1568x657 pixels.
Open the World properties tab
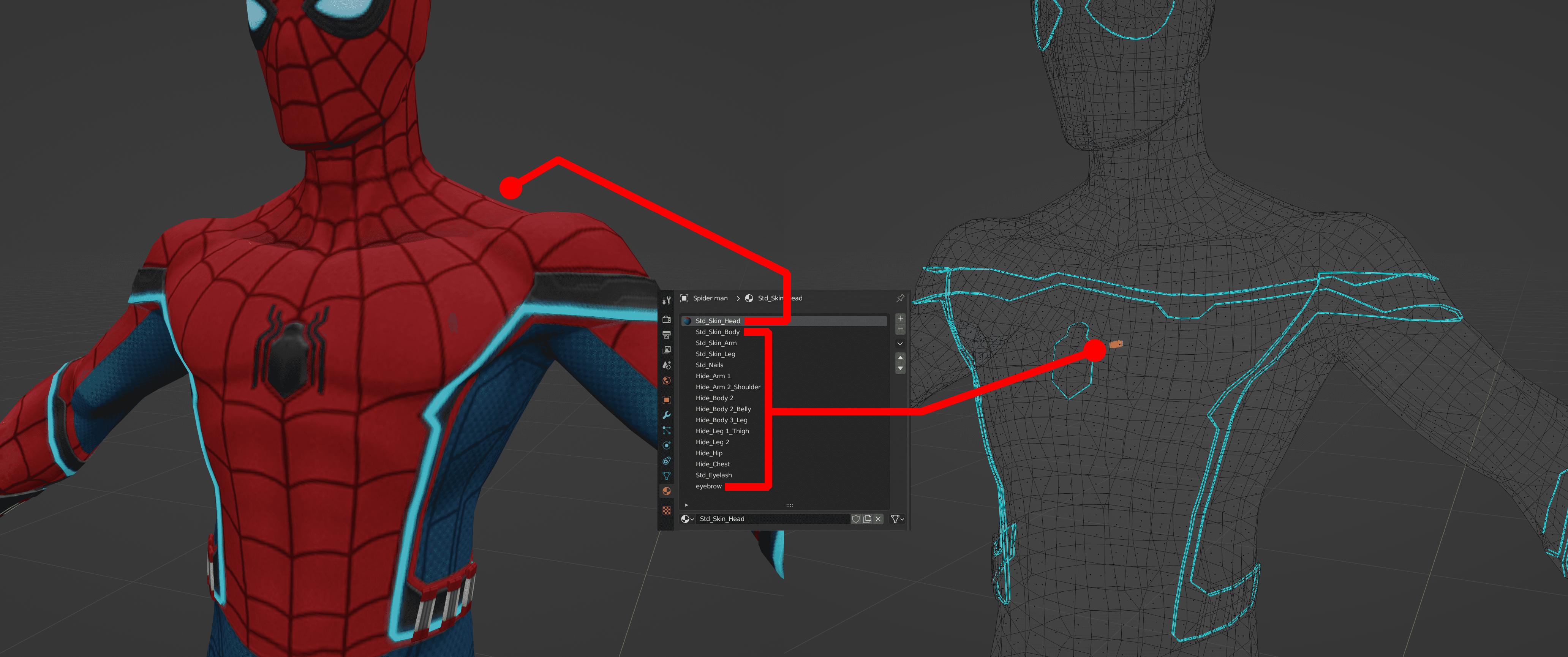tap(667, 381)
